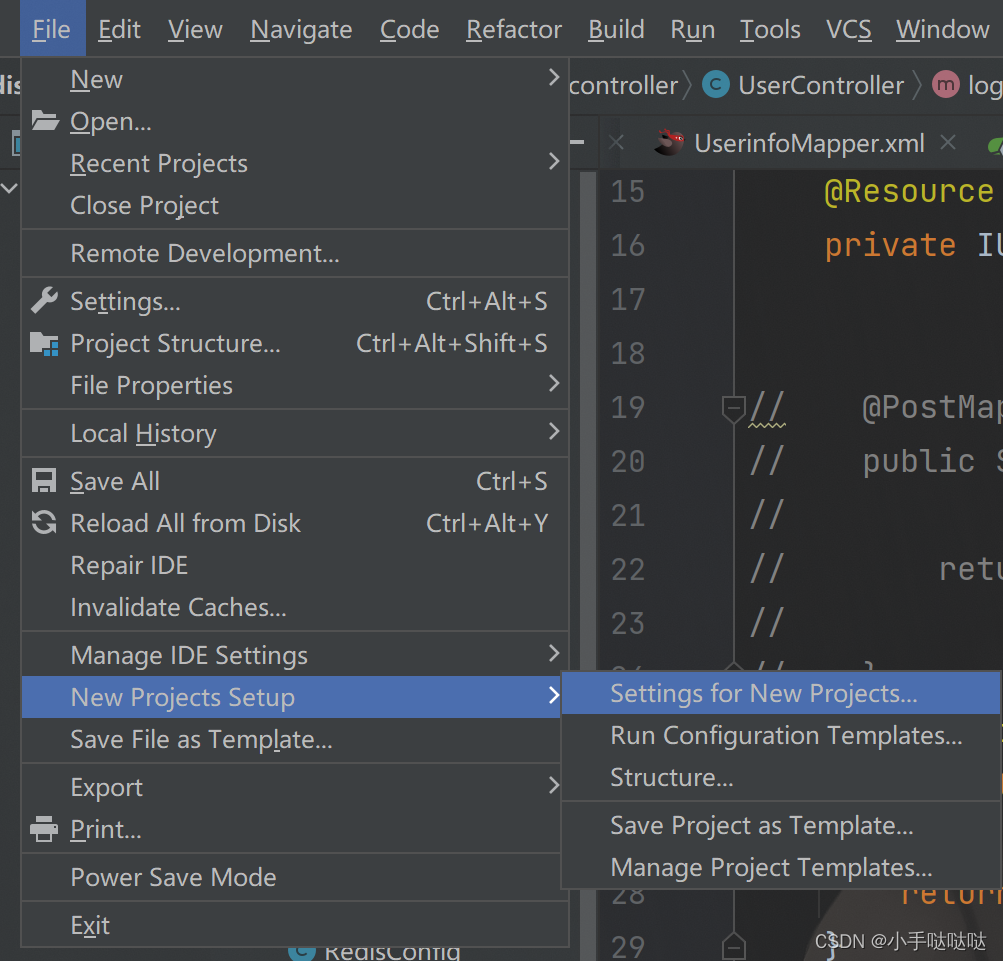Select Reload All from Disk item
Viewport: 1003px width, 961px height.
(x=295, y=523)
